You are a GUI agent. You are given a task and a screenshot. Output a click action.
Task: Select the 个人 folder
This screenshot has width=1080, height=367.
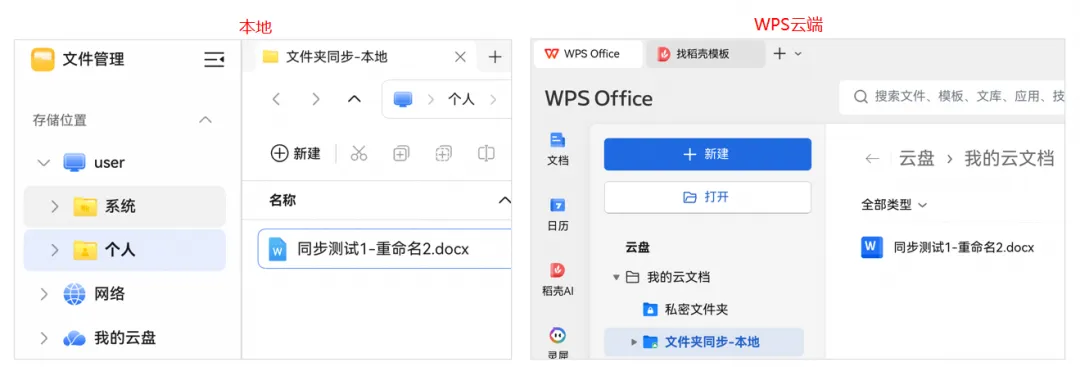124,250
